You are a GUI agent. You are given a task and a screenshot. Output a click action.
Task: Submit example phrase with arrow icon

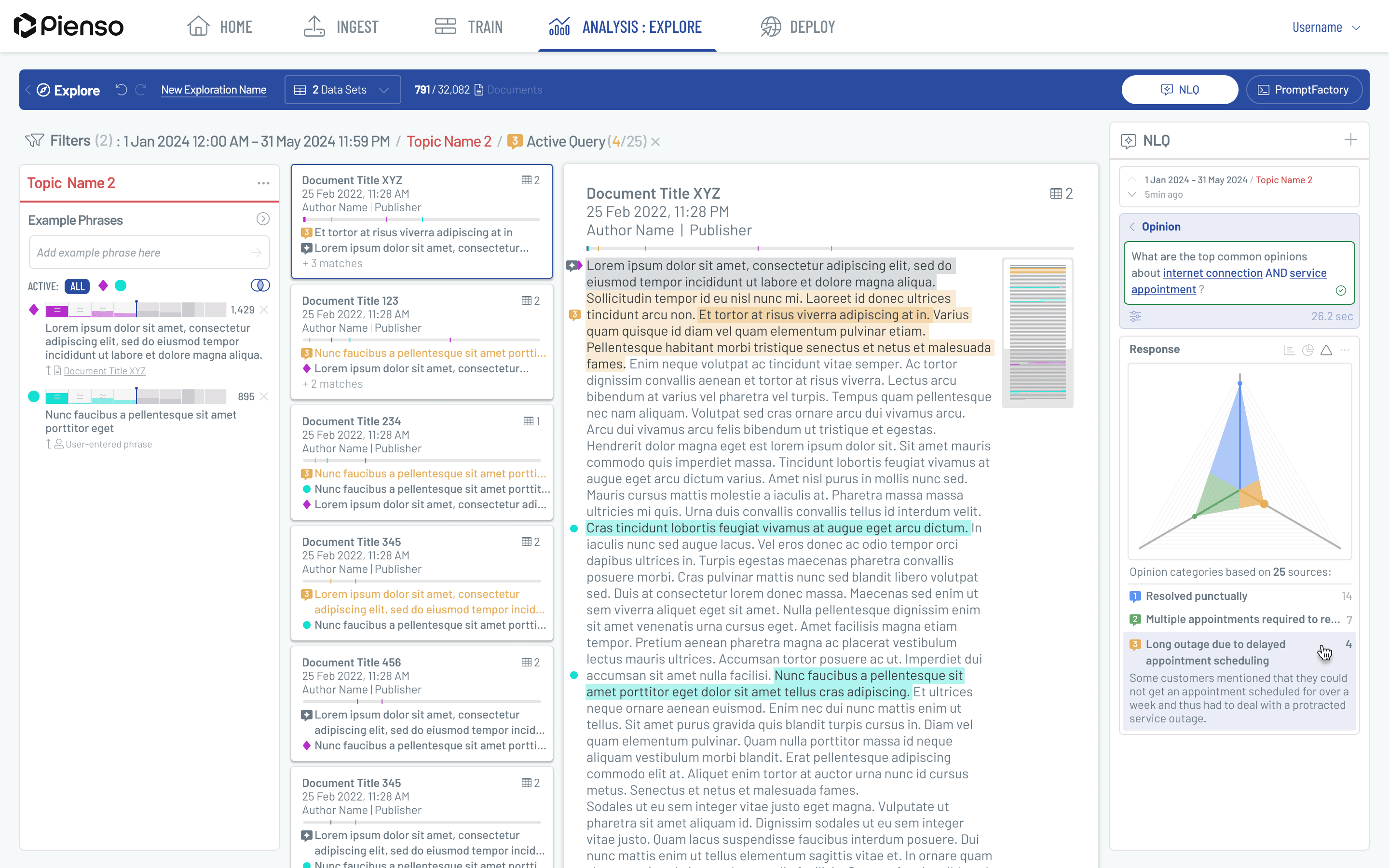point(256,253)
